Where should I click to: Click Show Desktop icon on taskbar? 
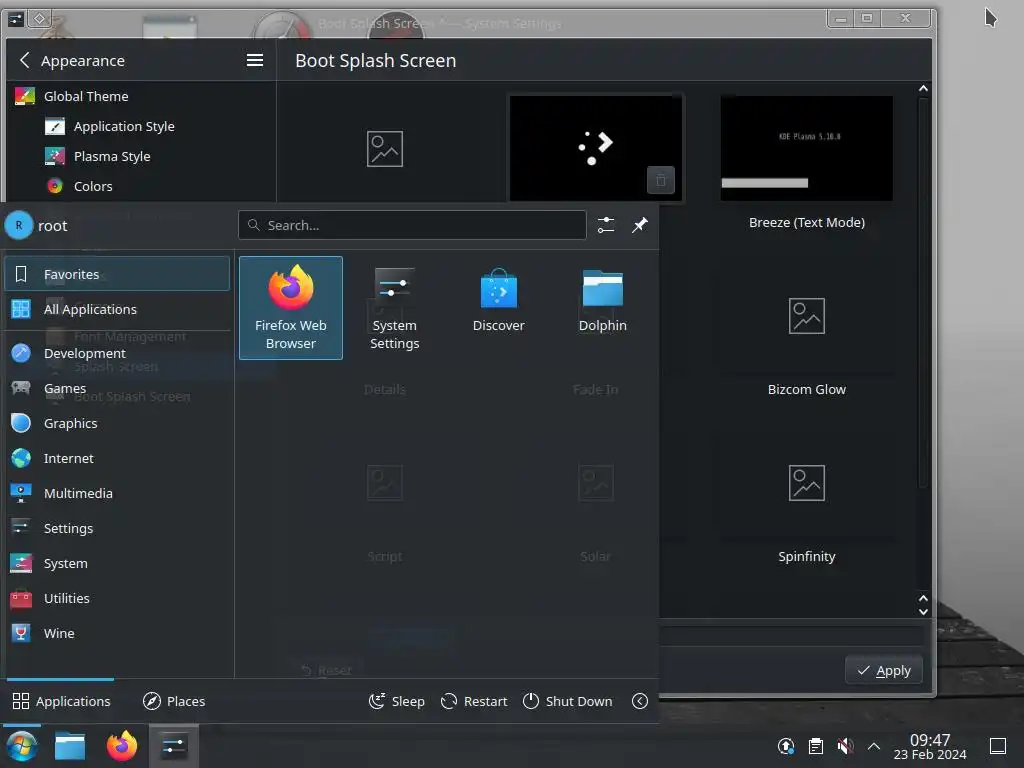tap(998, 746)
